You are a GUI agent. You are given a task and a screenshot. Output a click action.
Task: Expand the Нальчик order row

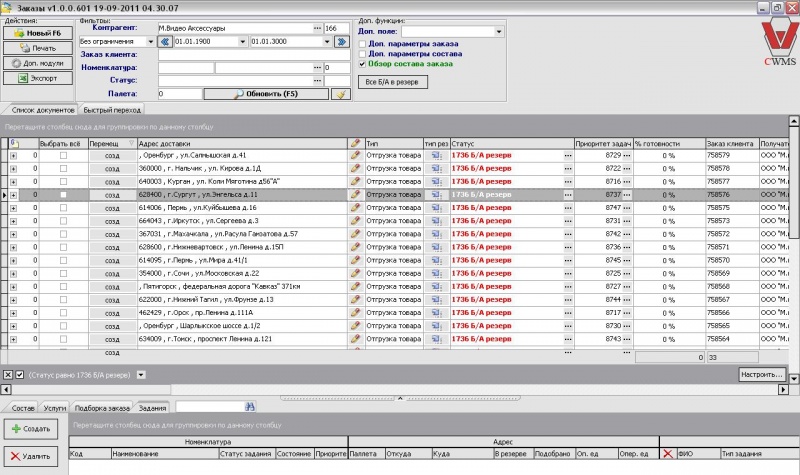coord(13,168)
